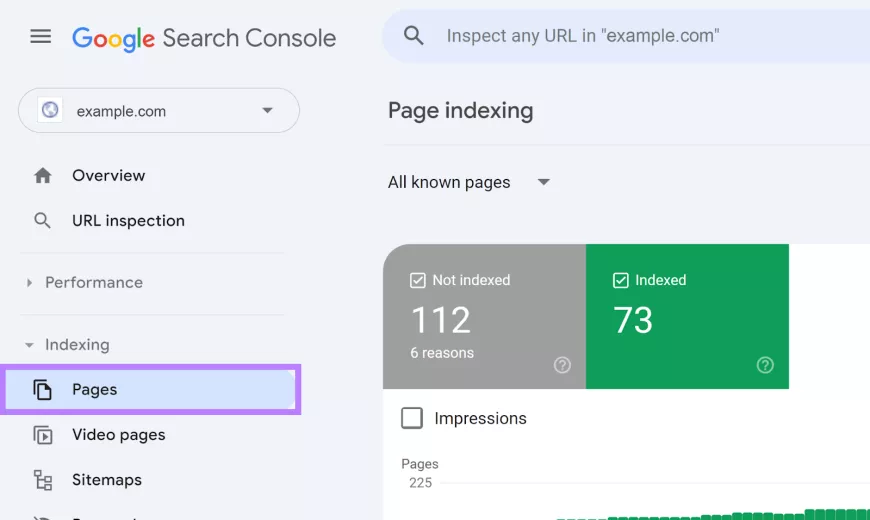Uncheck the Not indexed checkbox

[418, 280]
